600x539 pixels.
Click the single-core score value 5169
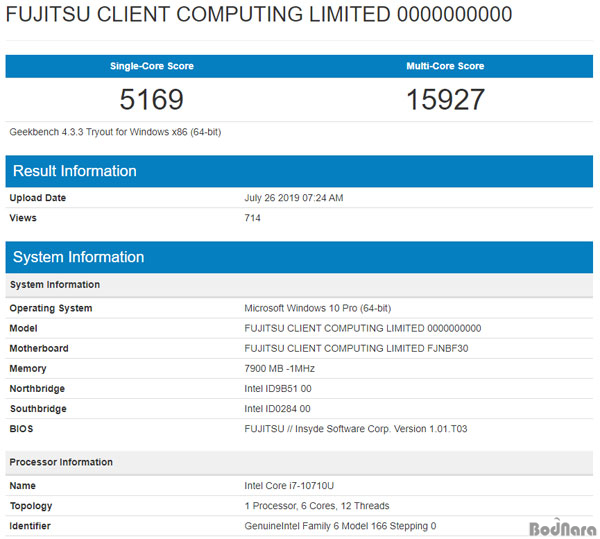click(152, 99)
